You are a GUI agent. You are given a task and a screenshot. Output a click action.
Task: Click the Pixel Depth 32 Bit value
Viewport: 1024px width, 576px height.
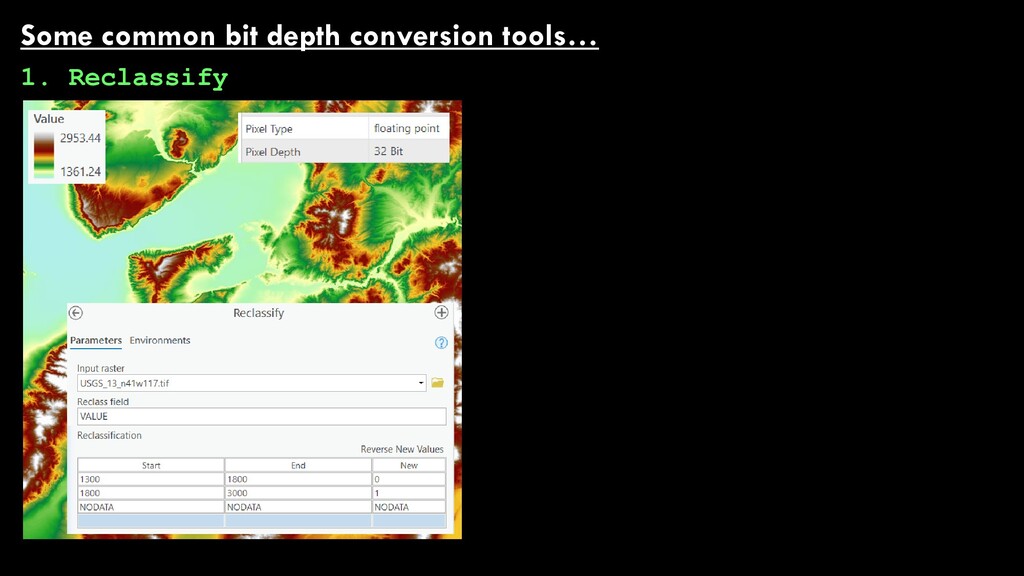[388, 152]
